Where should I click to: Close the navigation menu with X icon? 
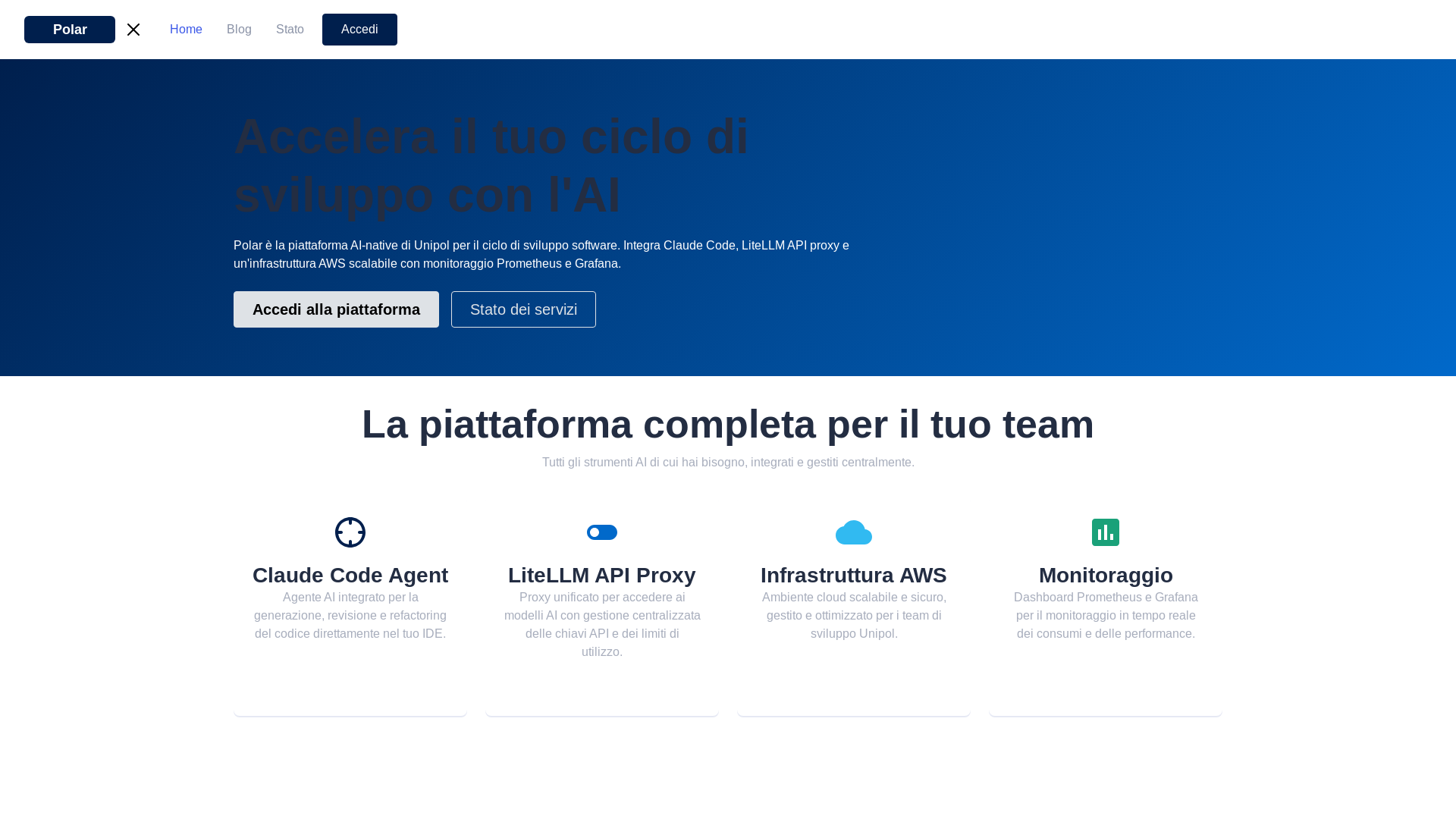pyautogui.click(x=133, y=30)
